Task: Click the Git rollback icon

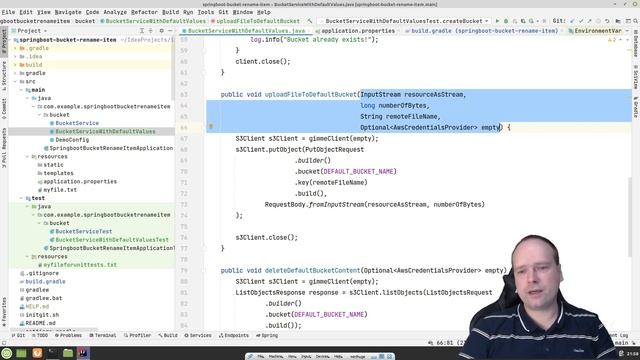Action: point(607,21)
